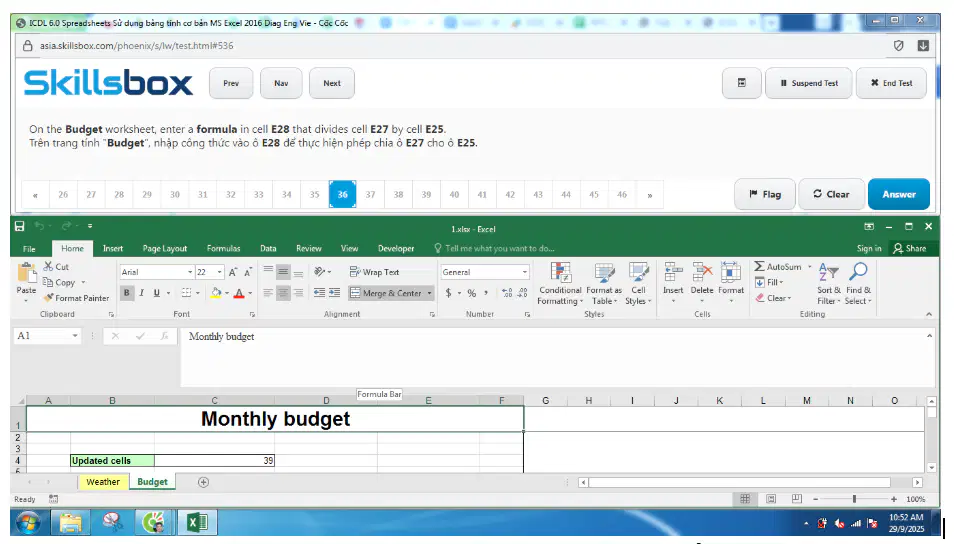Open the Excel icon on Windows taskbar

197,522
